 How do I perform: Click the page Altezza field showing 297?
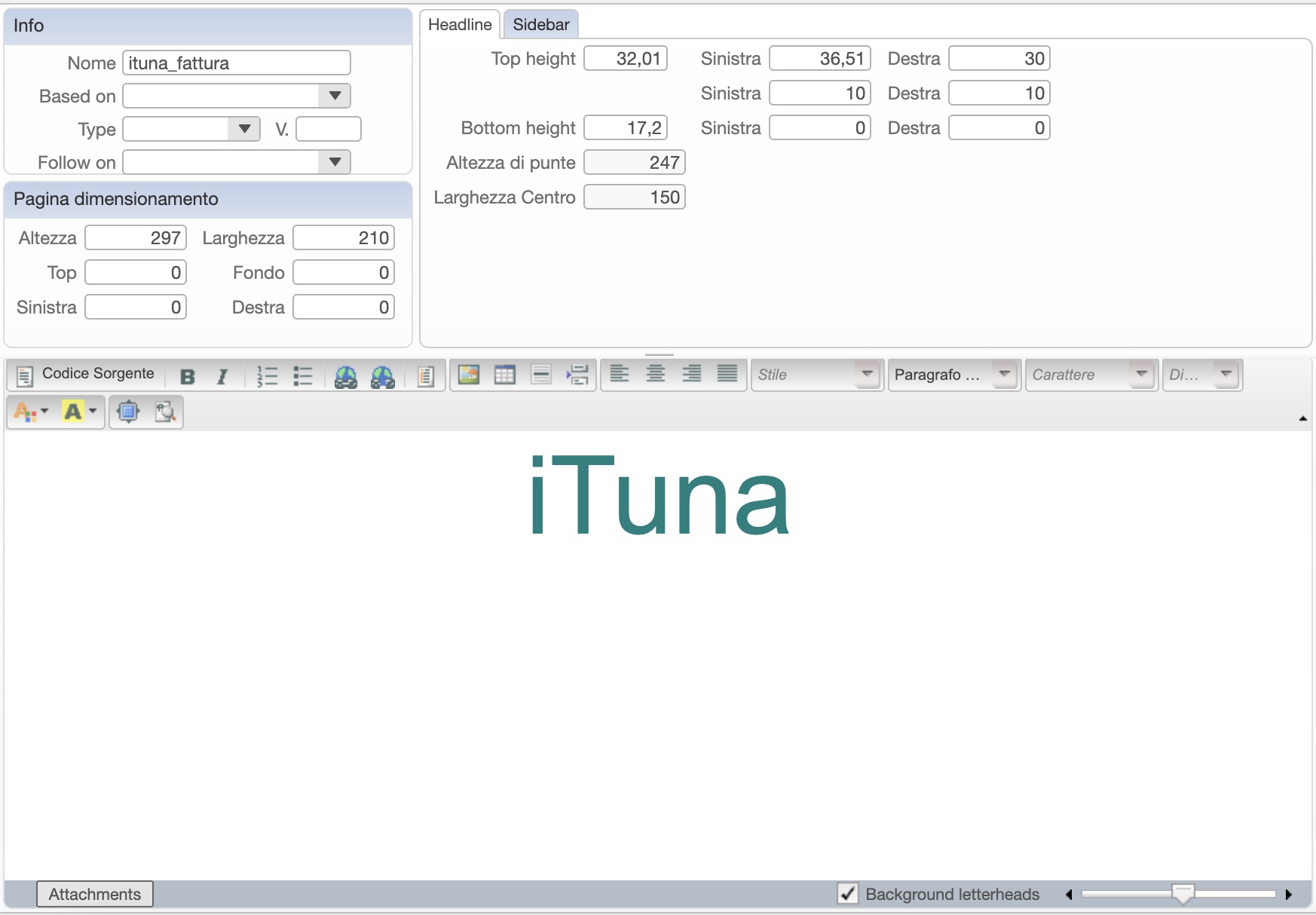tap(136, 238)
